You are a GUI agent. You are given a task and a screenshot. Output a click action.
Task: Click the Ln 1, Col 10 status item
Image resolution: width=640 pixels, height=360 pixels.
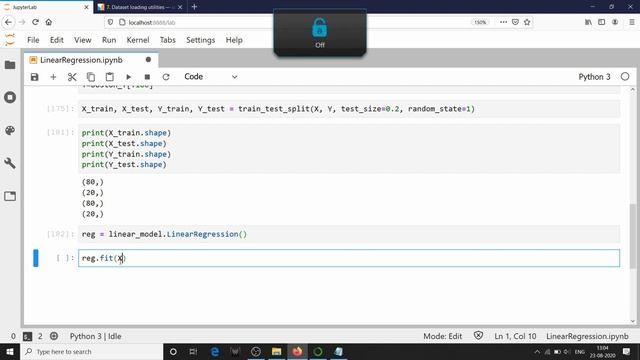tap(515, 336)
